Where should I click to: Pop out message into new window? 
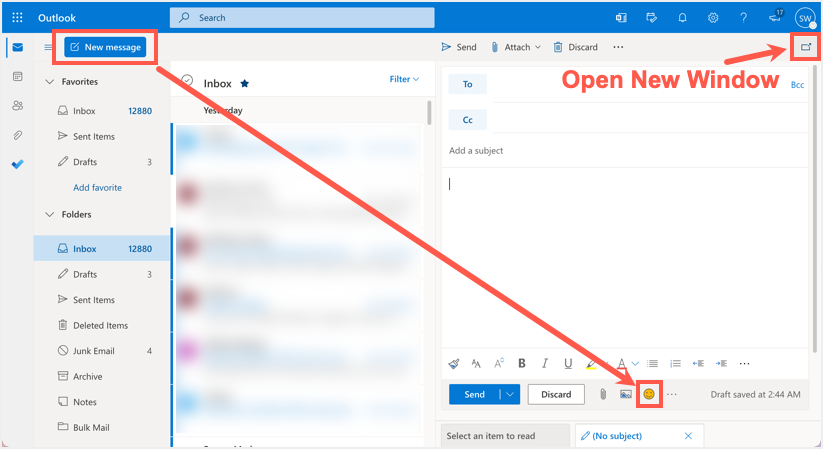806,47
